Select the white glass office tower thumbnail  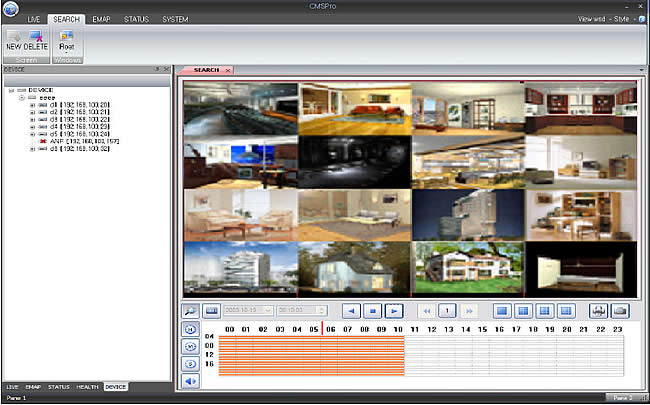[x=240, y=269]
